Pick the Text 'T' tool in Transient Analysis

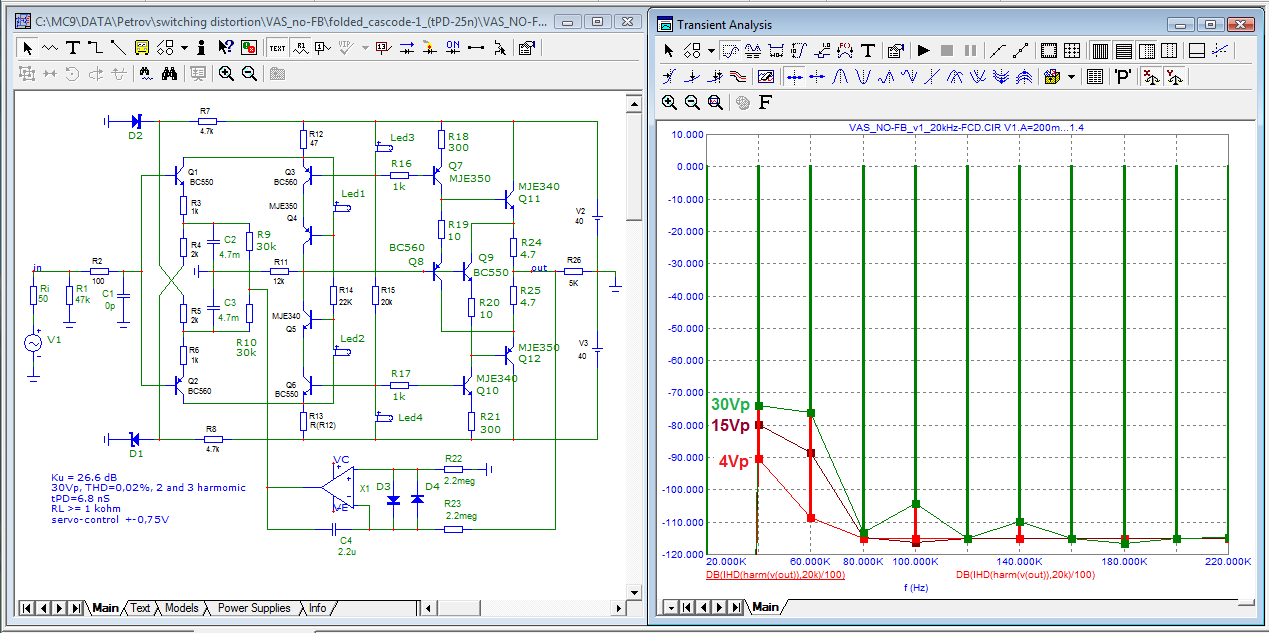[868, 50]
